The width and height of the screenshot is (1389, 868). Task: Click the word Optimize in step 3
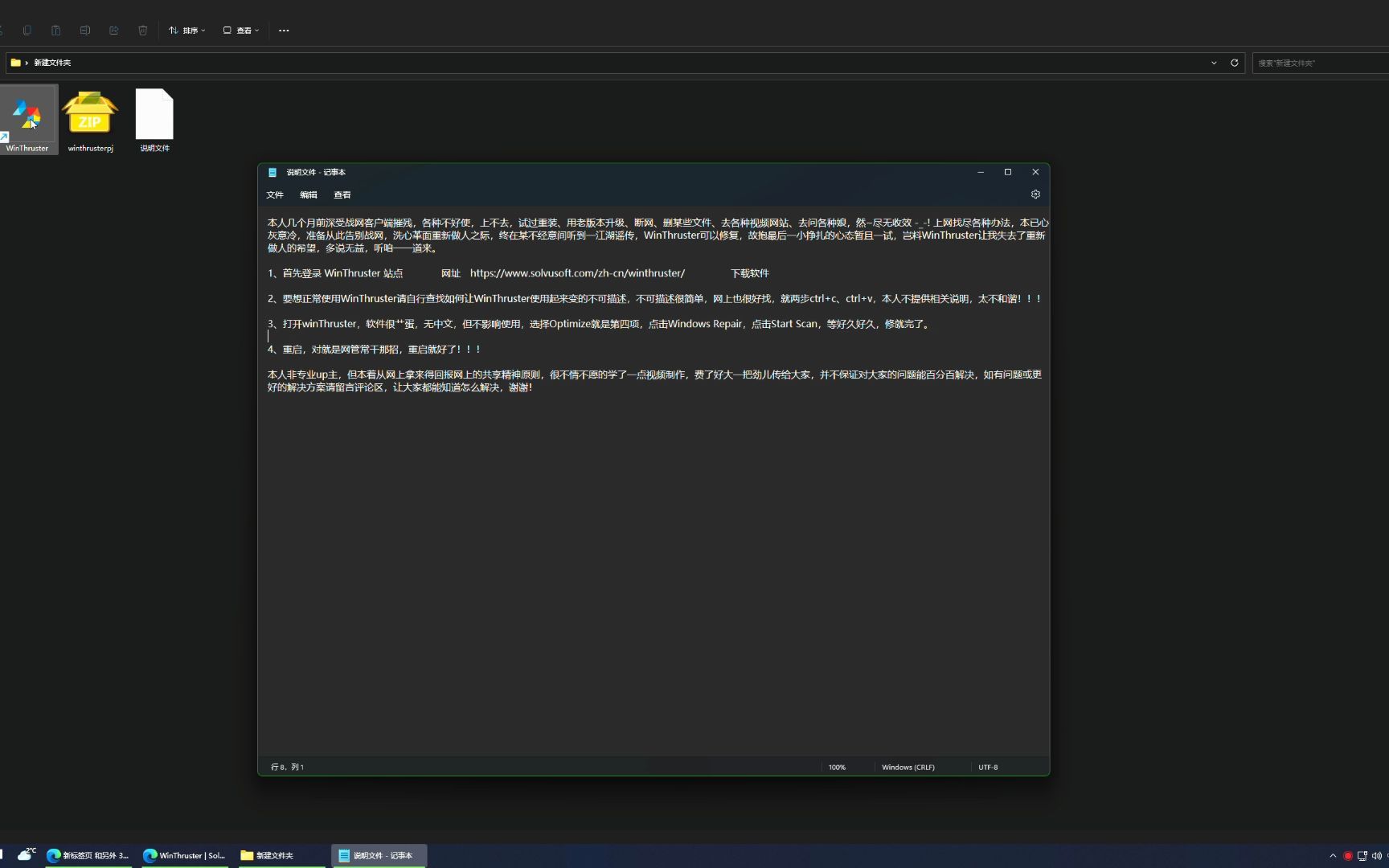point(570,324)
